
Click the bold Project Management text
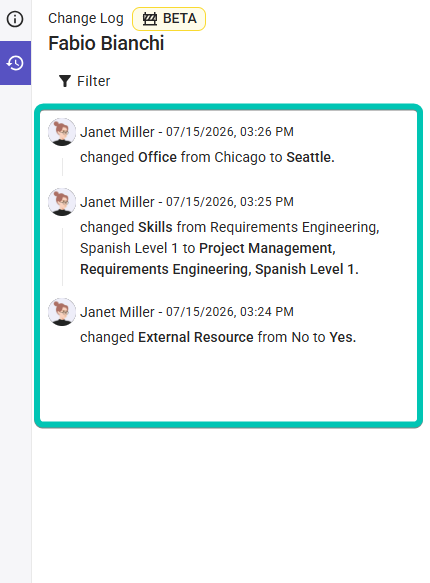click(267, 248)
